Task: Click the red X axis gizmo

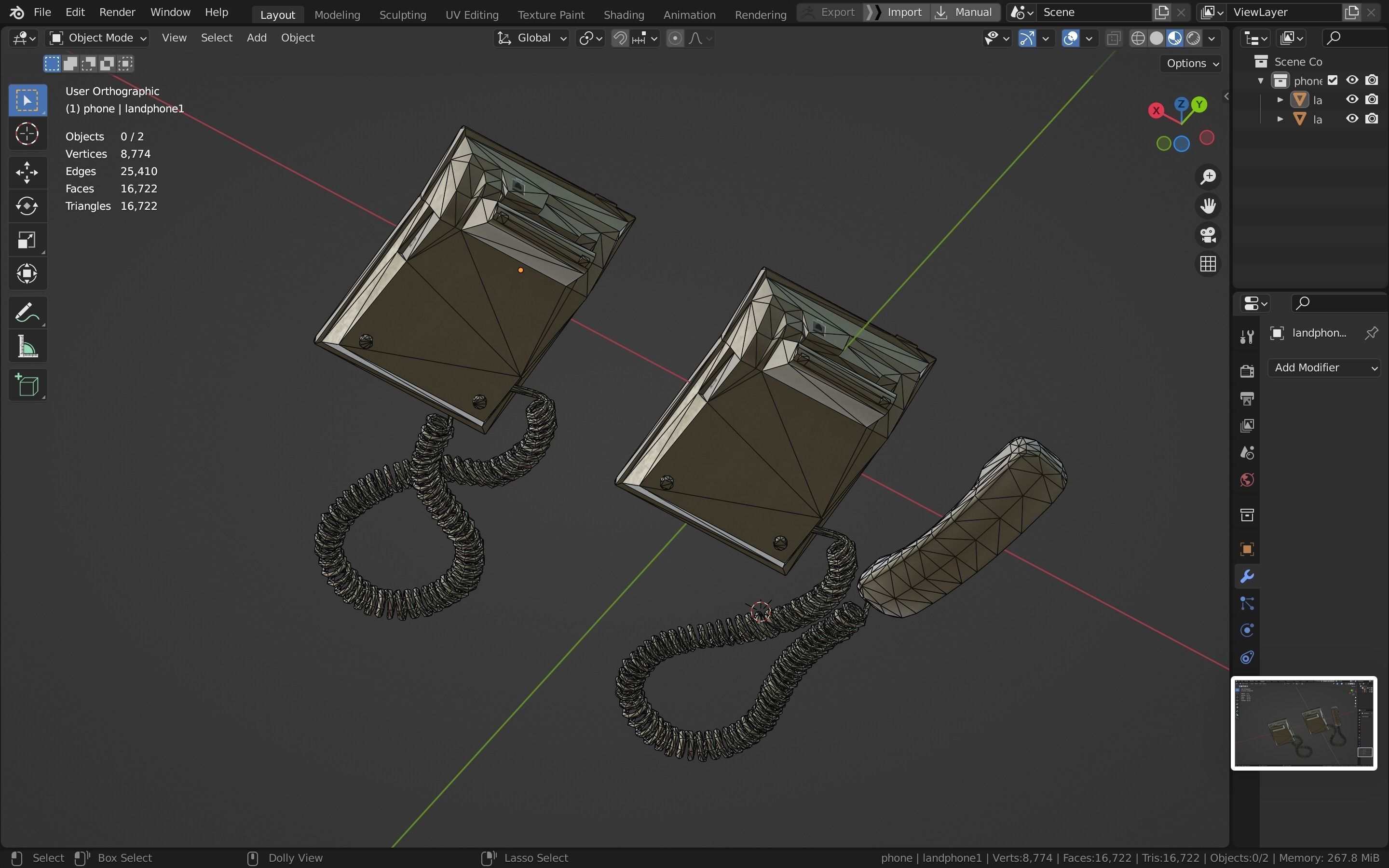Action: pos(1156,110)
